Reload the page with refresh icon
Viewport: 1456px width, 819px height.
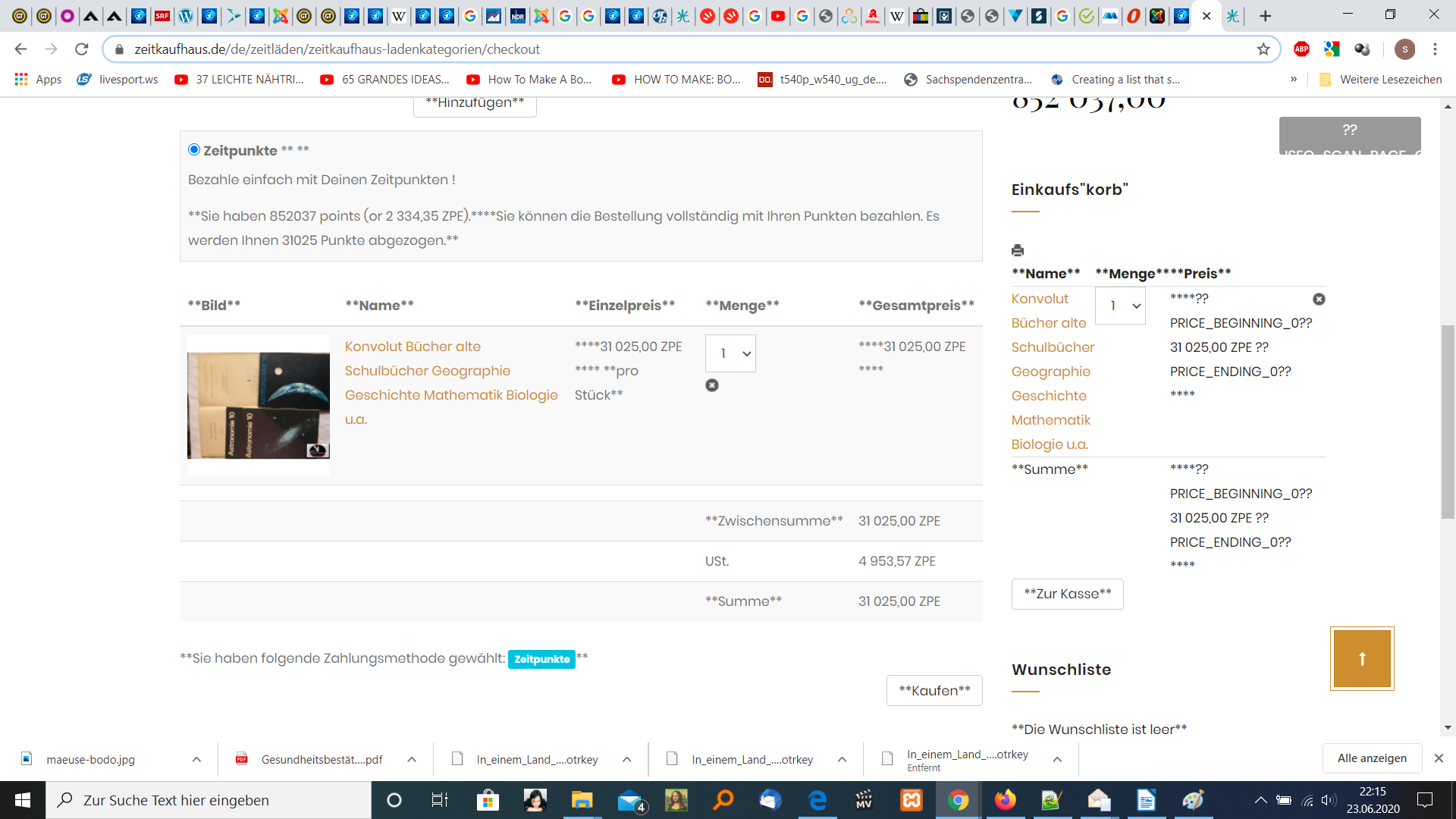point(82,49)
